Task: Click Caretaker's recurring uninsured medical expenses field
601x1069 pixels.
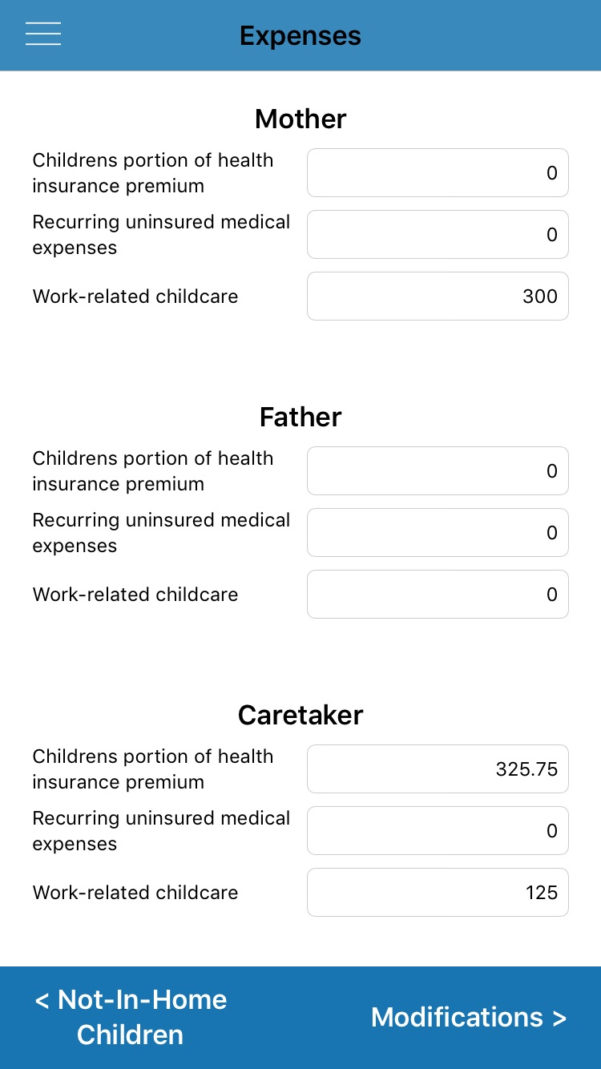Action: pyautogui.click(x=437, y=830)
